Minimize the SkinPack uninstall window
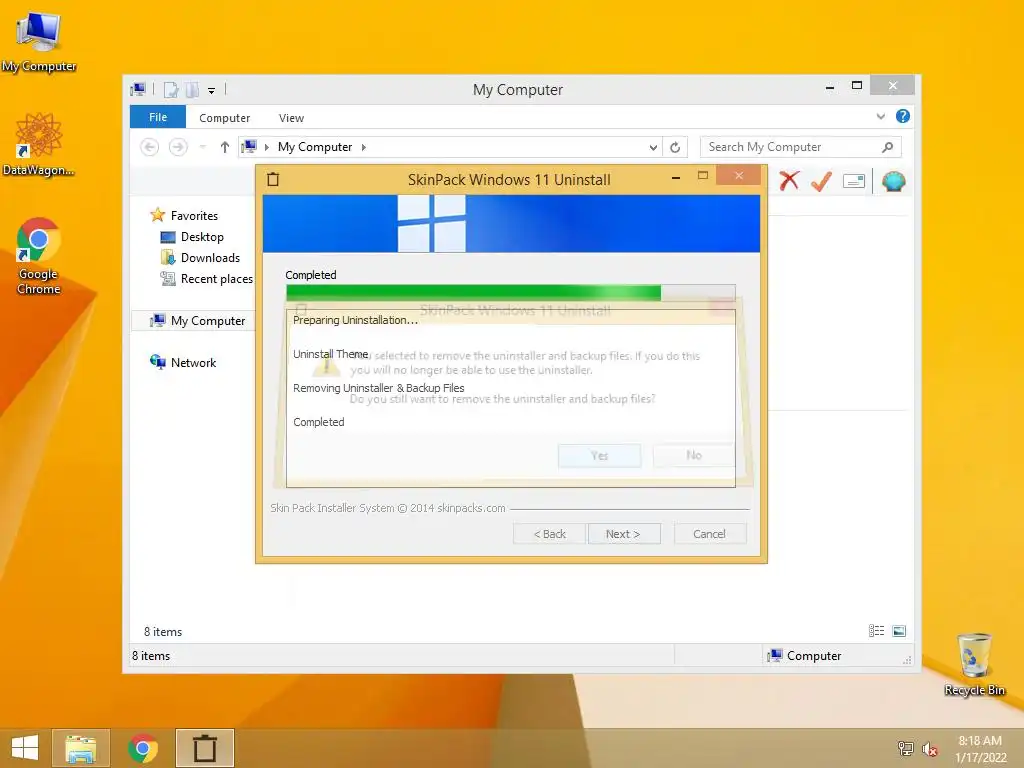Screen dimensions: 1024x768 tap(676, 176)
